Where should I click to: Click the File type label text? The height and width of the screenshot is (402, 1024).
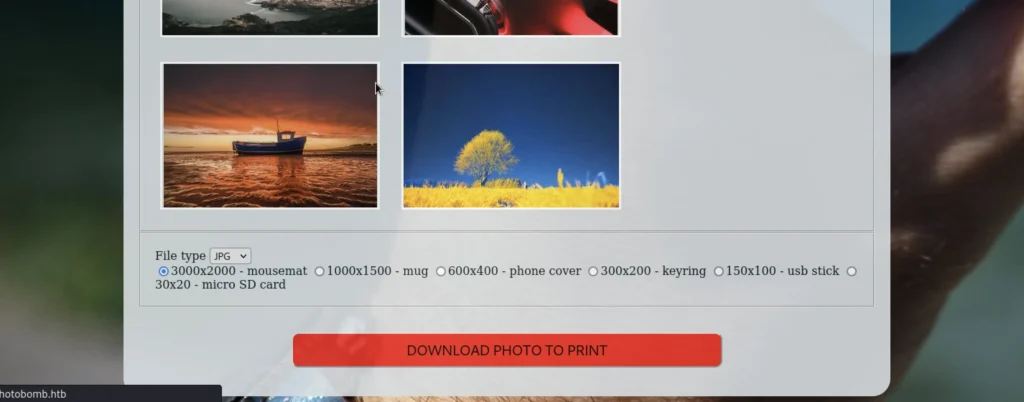pyautogui.click(x=180, y=256)
